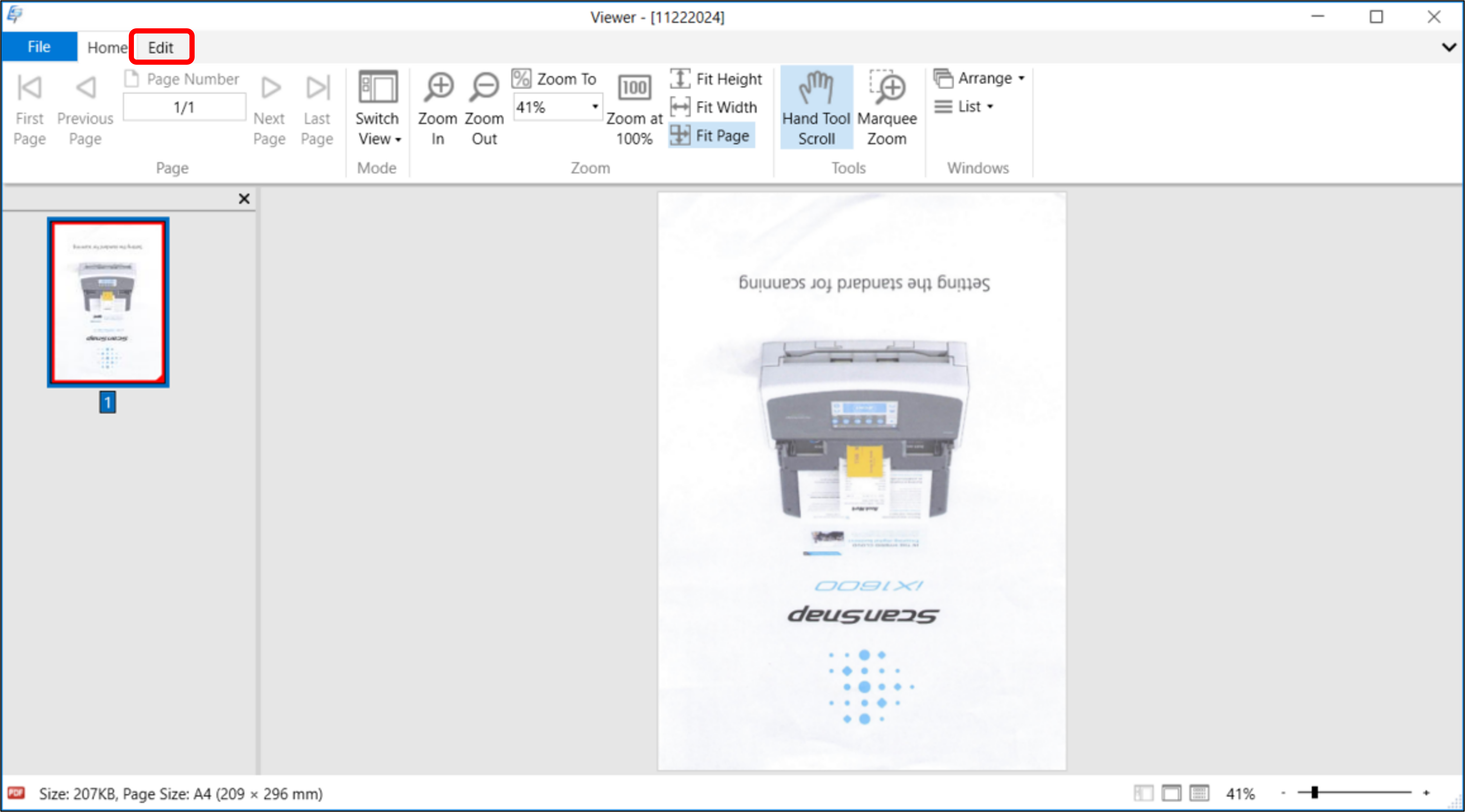The image size is (1465, 812).
Task: Set Zoom at 100%
Action: click(x=635, y=109)
